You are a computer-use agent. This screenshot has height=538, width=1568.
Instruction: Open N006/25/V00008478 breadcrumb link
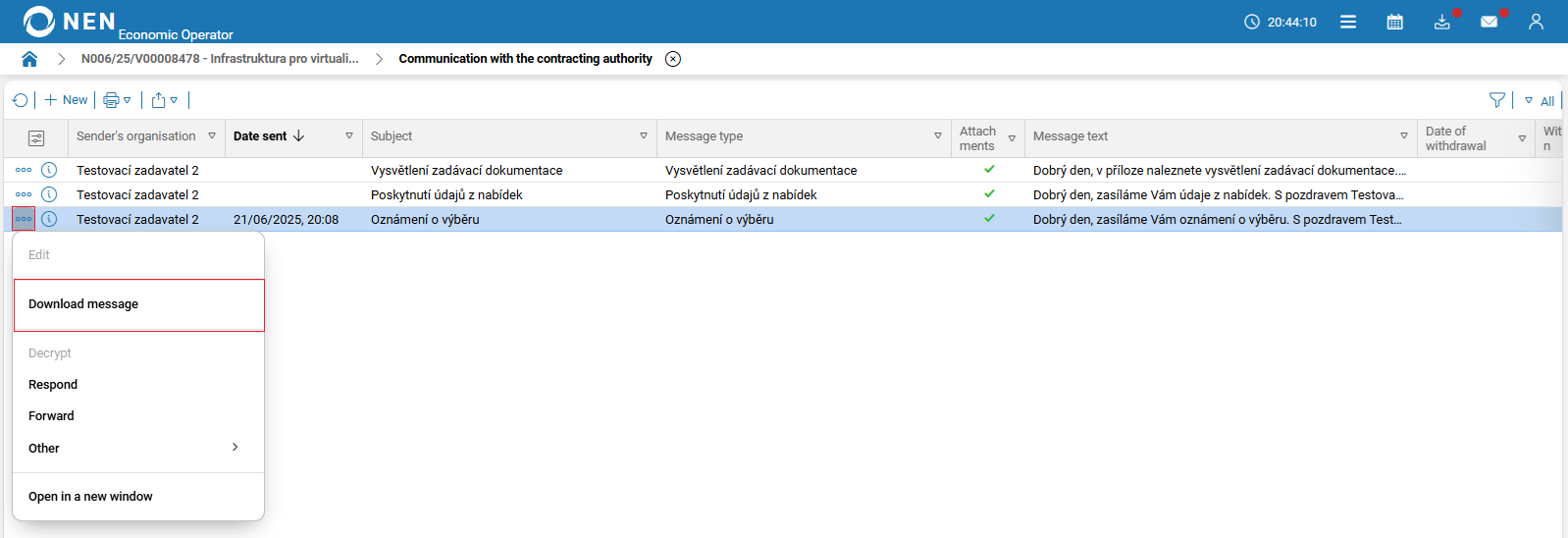(x=220, y=59)
